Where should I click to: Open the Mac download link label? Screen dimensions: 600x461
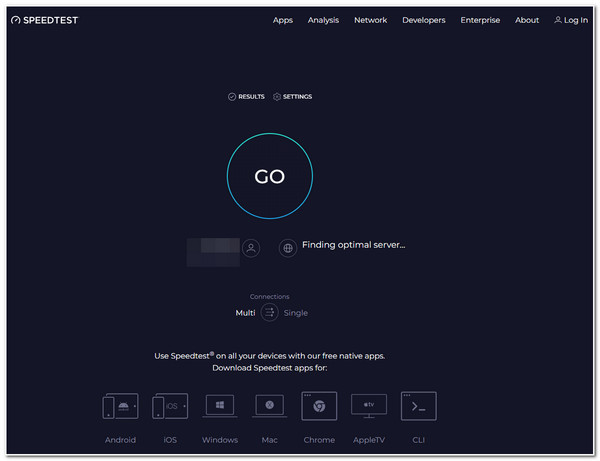[269, 440]
